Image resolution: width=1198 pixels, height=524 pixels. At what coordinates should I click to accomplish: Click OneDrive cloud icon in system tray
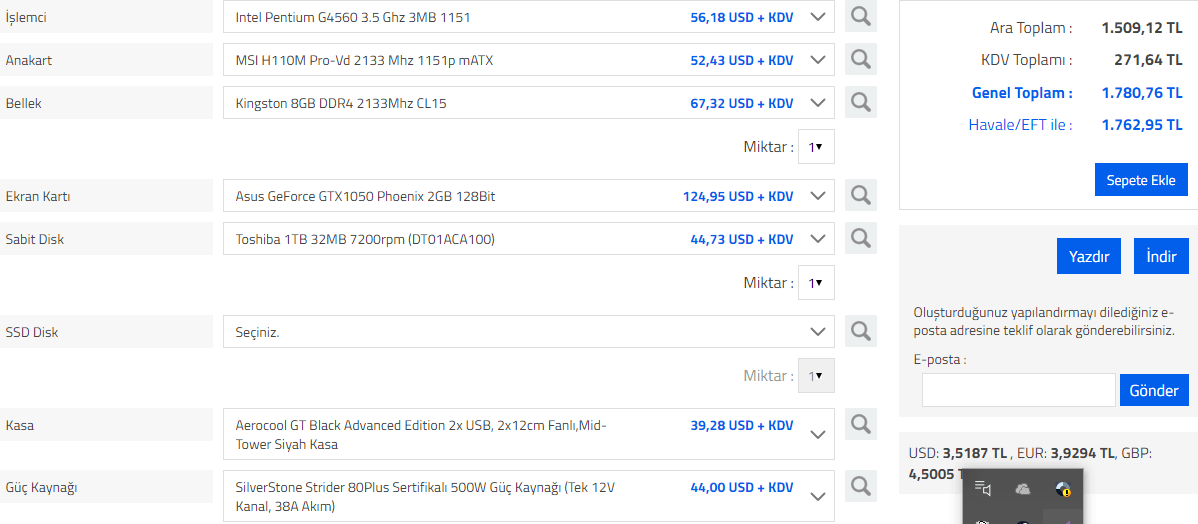coord(1023,489)
